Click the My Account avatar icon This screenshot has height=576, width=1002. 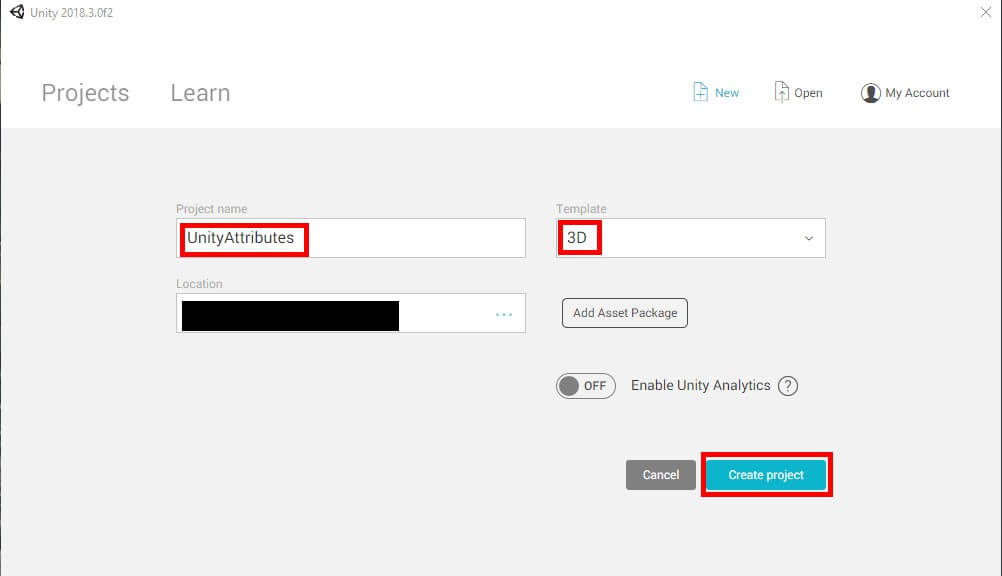tap(870, 93)
